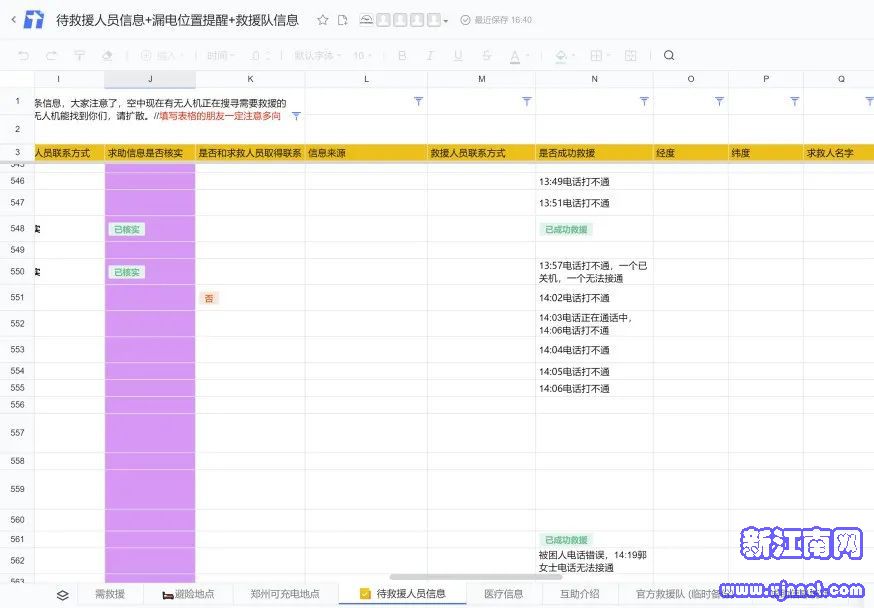Select the 被困人电话错误 cell in row 562

coord(594,561)
